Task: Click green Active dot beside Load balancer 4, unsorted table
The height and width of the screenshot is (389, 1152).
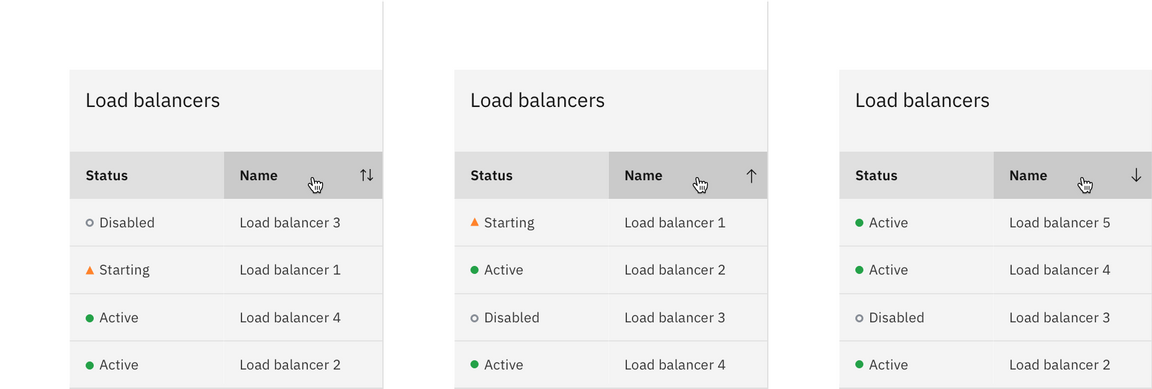Action: pos(90,318)
